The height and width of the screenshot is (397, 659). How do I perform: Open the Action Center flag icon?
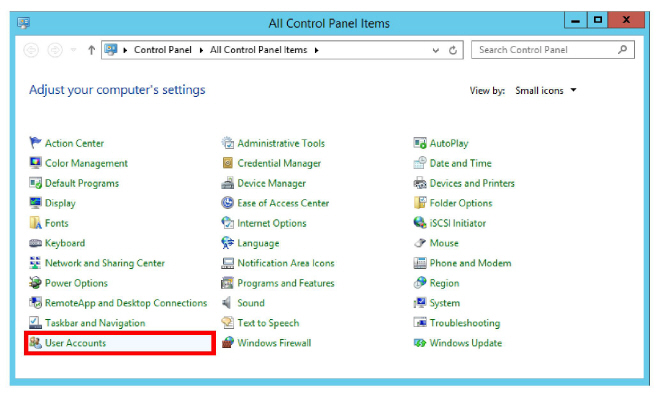35,143
